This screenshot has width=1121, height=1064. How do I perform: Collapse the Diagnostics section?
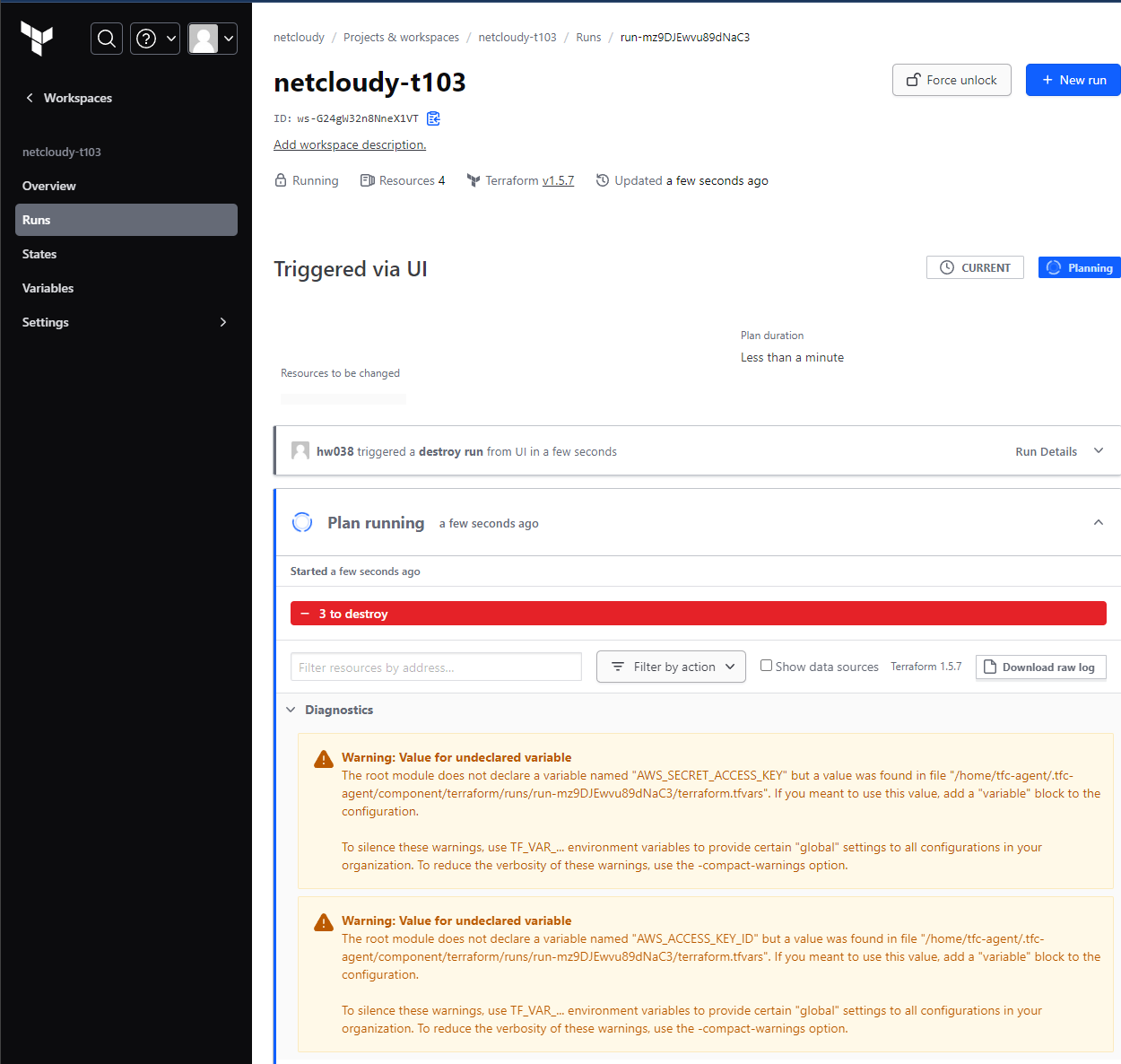click(291, 710)
